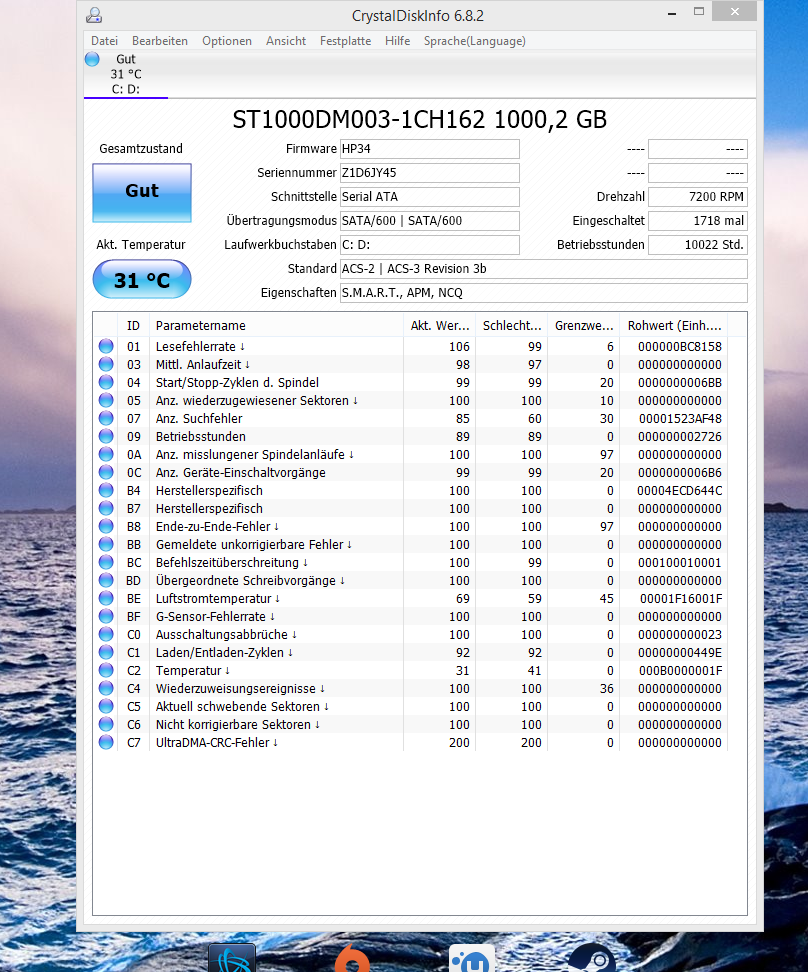
Task: Click the 31 °C temperature button
Action: pyautogui.click(x=142, y=280)
